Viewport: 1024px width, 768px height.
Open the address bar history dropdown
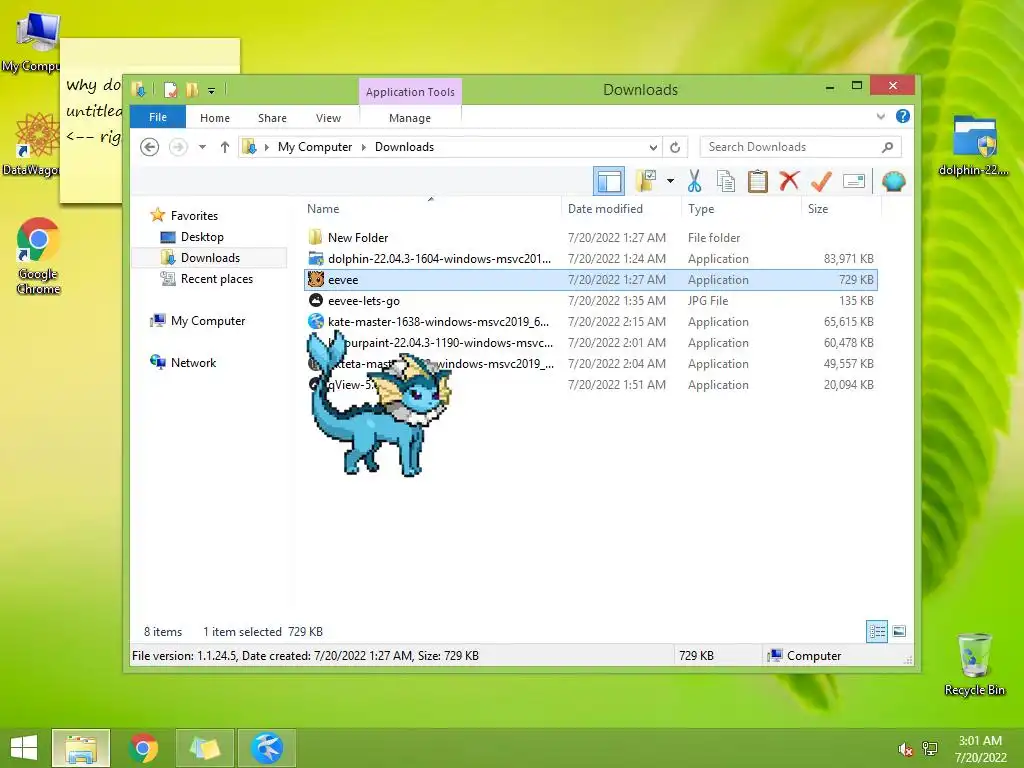pos(652,147)
